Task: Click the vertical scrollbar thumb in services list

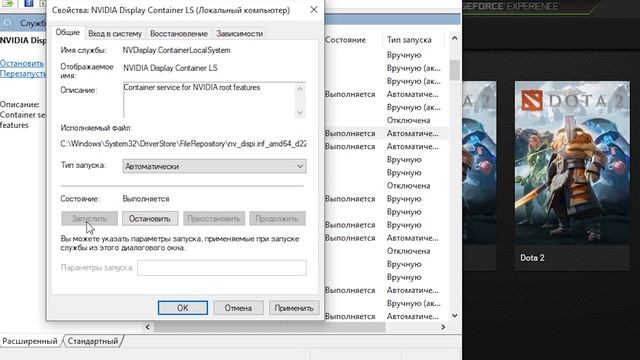Action: pyautogui.click(x=454, y=70)
